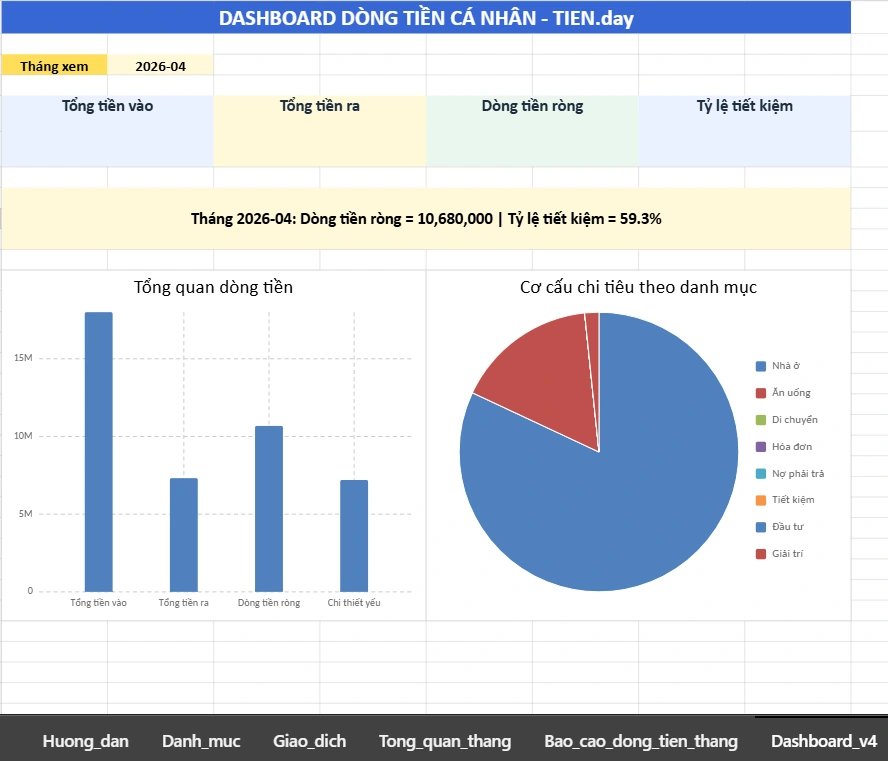The image size is (888, 761).
Task: Click the green Di chuyển legend swatch
Action: tap(760, 419)
